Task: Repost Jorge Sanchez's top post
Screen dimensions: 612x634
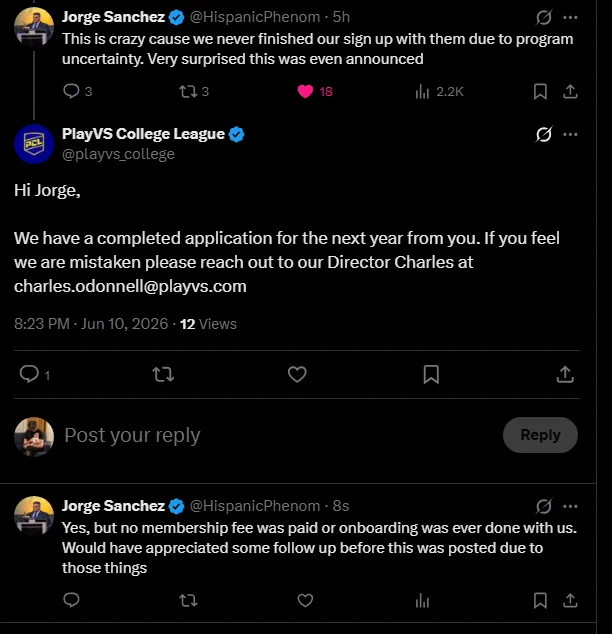Action: [188, 91]
